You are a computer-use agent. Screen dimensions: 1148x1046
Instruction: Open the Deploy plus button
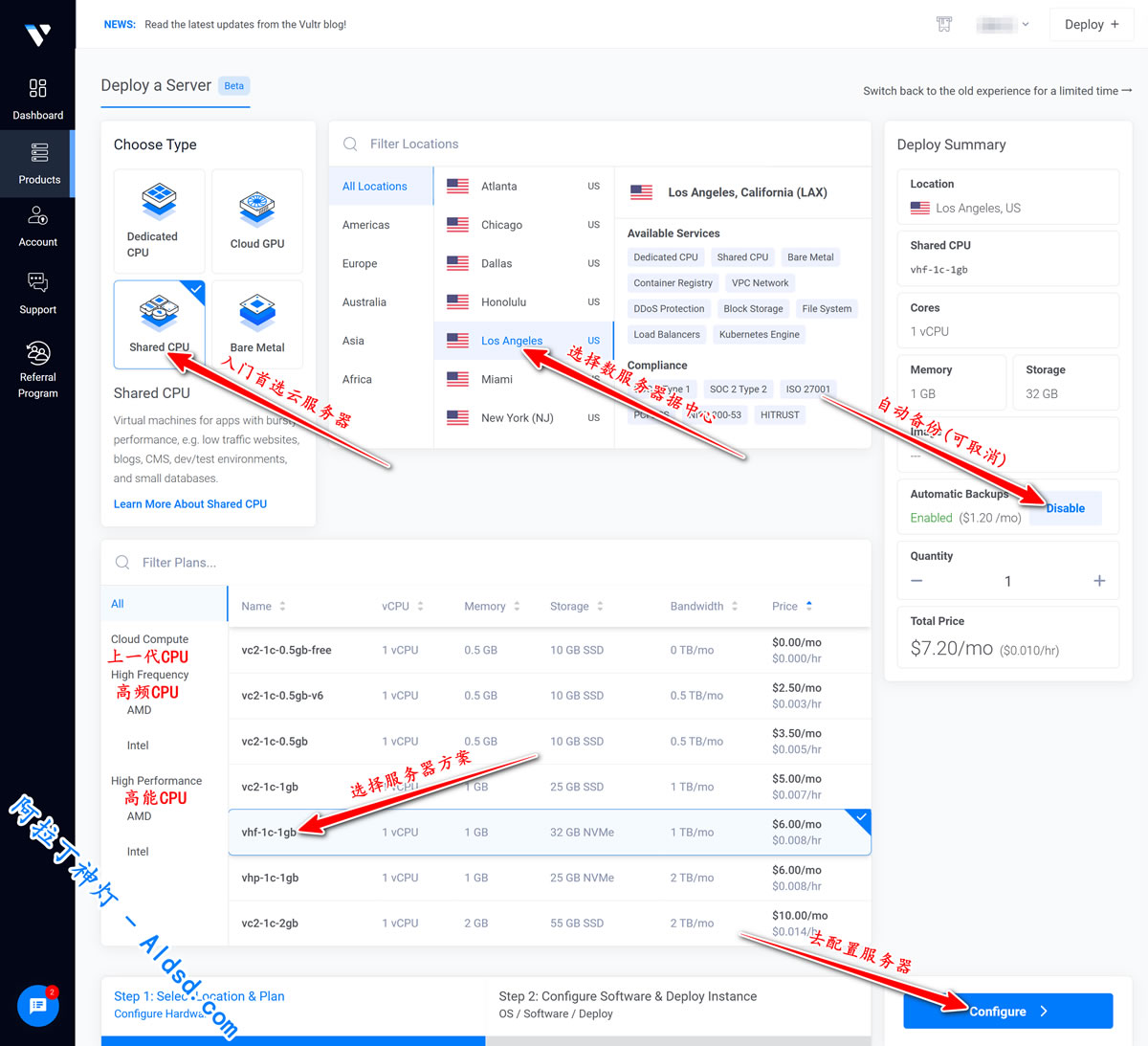tap(1092, 25)
